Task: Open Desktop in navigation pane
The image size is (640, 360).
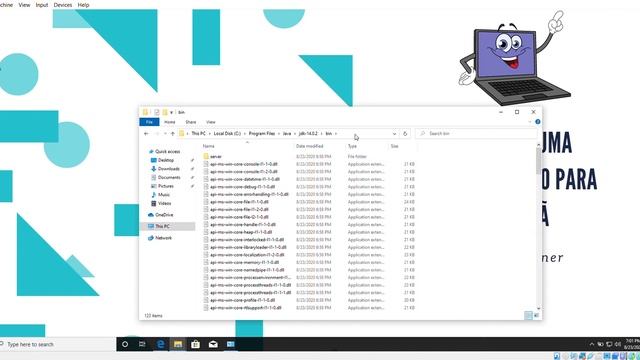Action: point(166,160)
